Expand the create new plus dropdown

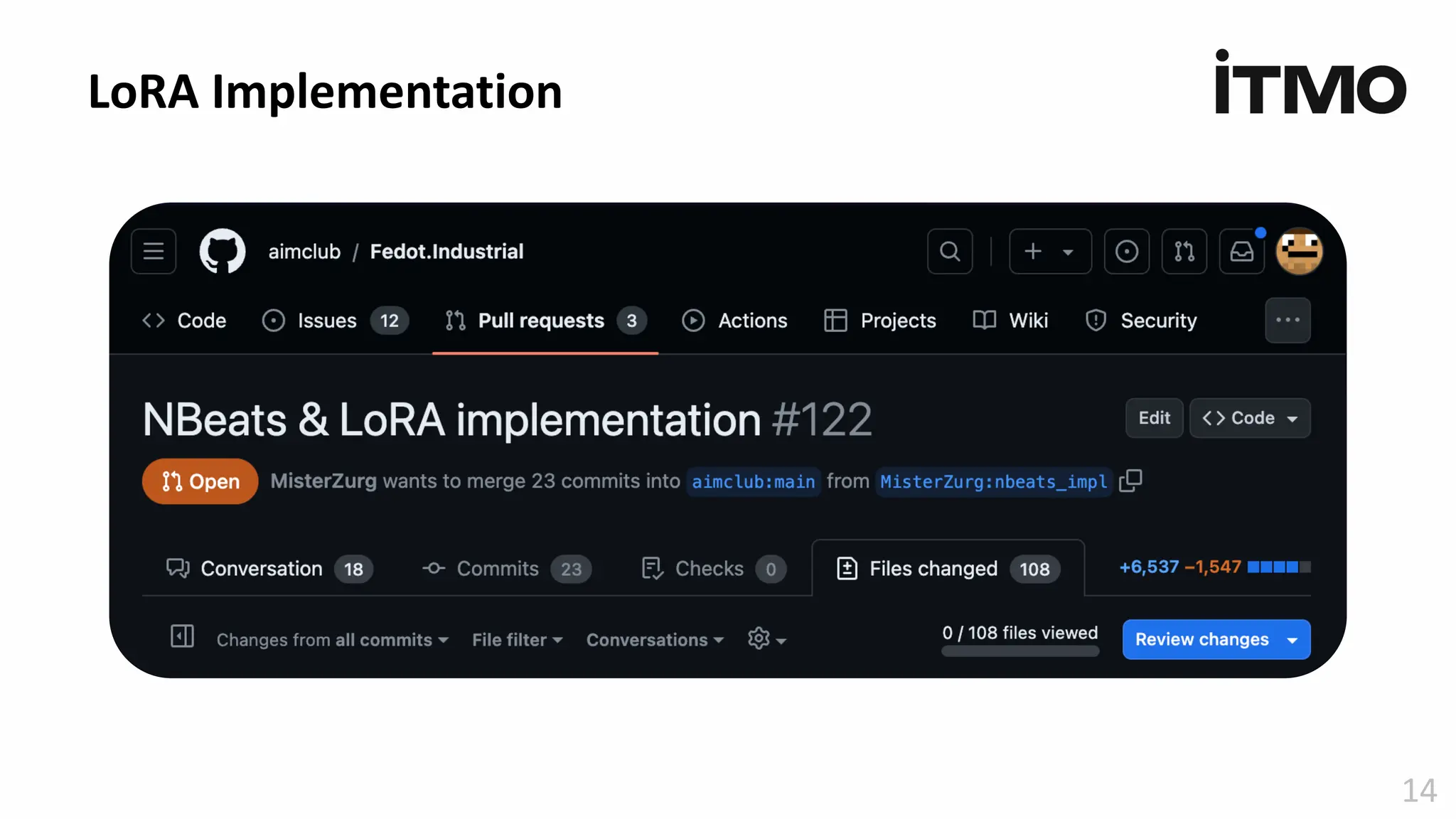coord(1049,252)
